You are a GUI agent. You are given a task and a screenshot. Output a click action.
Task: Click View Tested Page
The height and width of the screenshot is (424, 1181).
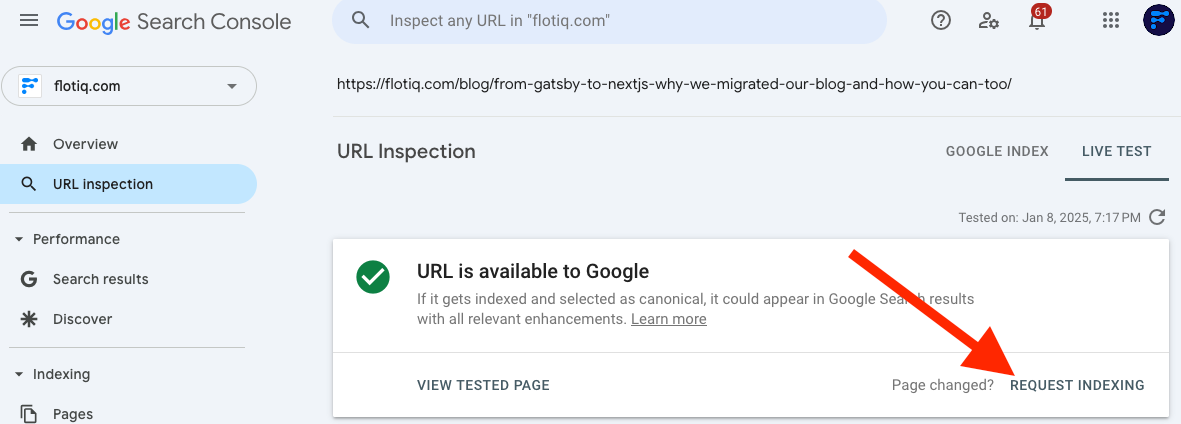pyautogui.click(x=484, y=385)
